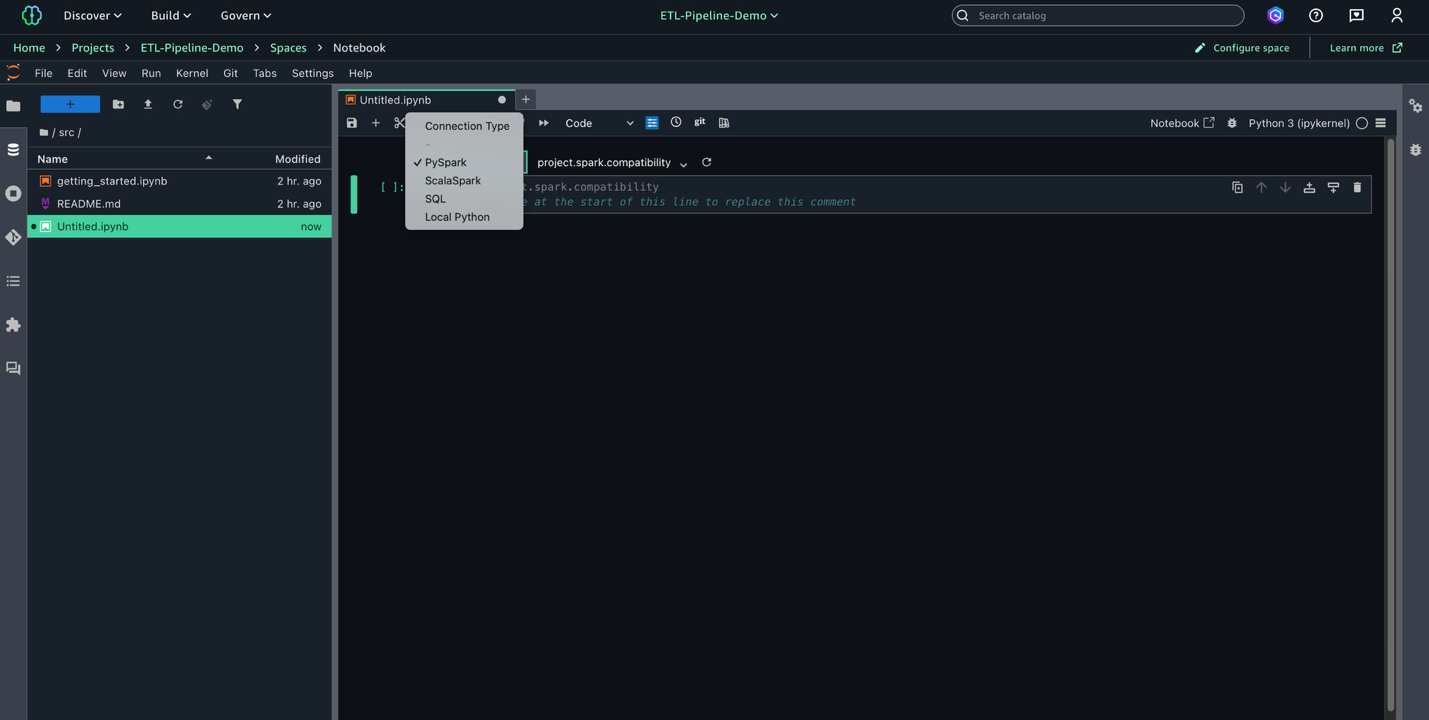Open Notebook in a new window

1182,123
